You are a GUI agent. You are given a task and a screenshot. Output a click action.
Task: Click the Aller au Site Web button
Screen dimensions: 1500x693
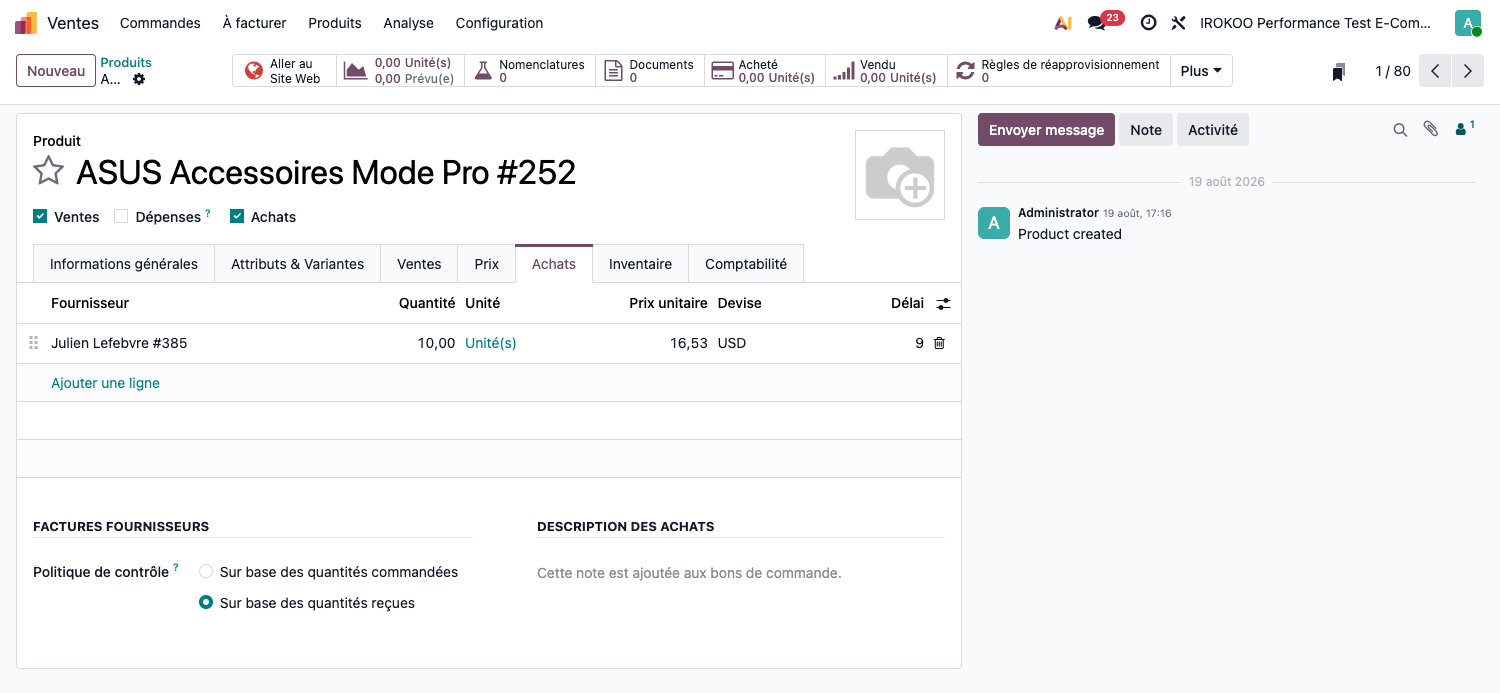[284, 71]
